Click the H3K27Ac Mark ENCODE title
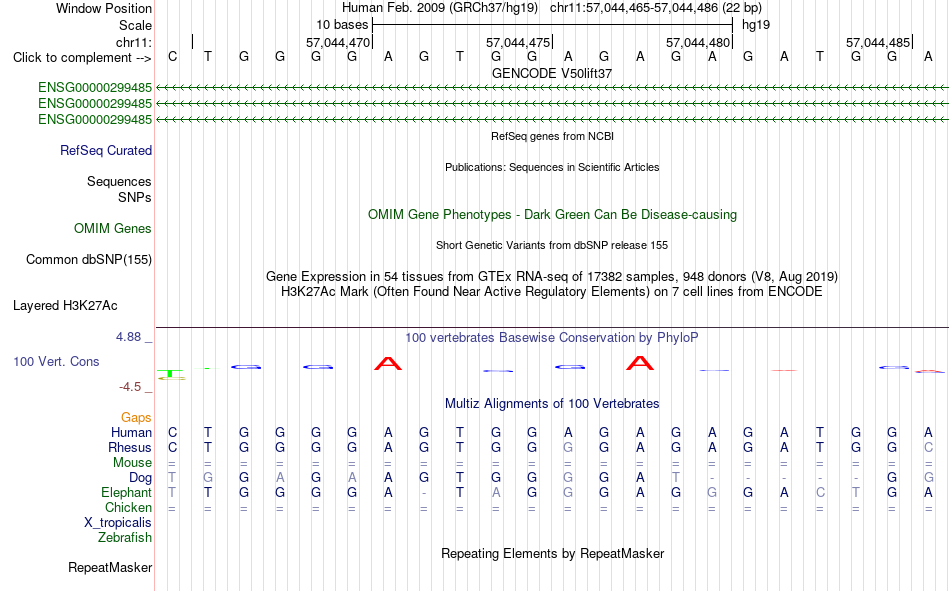Image resolution: width=950 pixels, height=591 pixels. pos(552,292)
